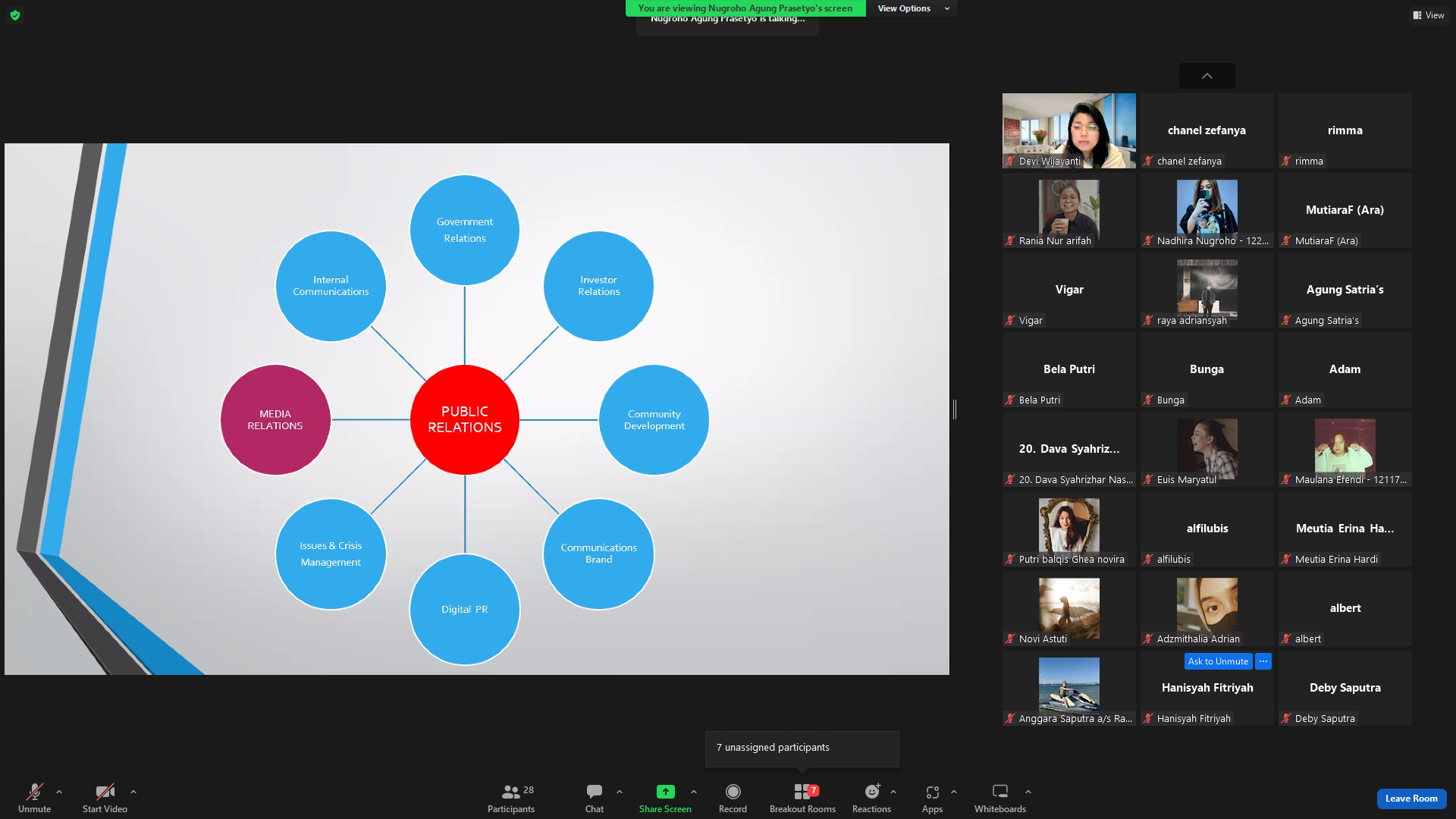Viewport: 1456px width, 819px height.
Task: Click Ask to Unmute for Hanisyah Fitriyah
Action: pyautogui.click(x=1218, y=661)
